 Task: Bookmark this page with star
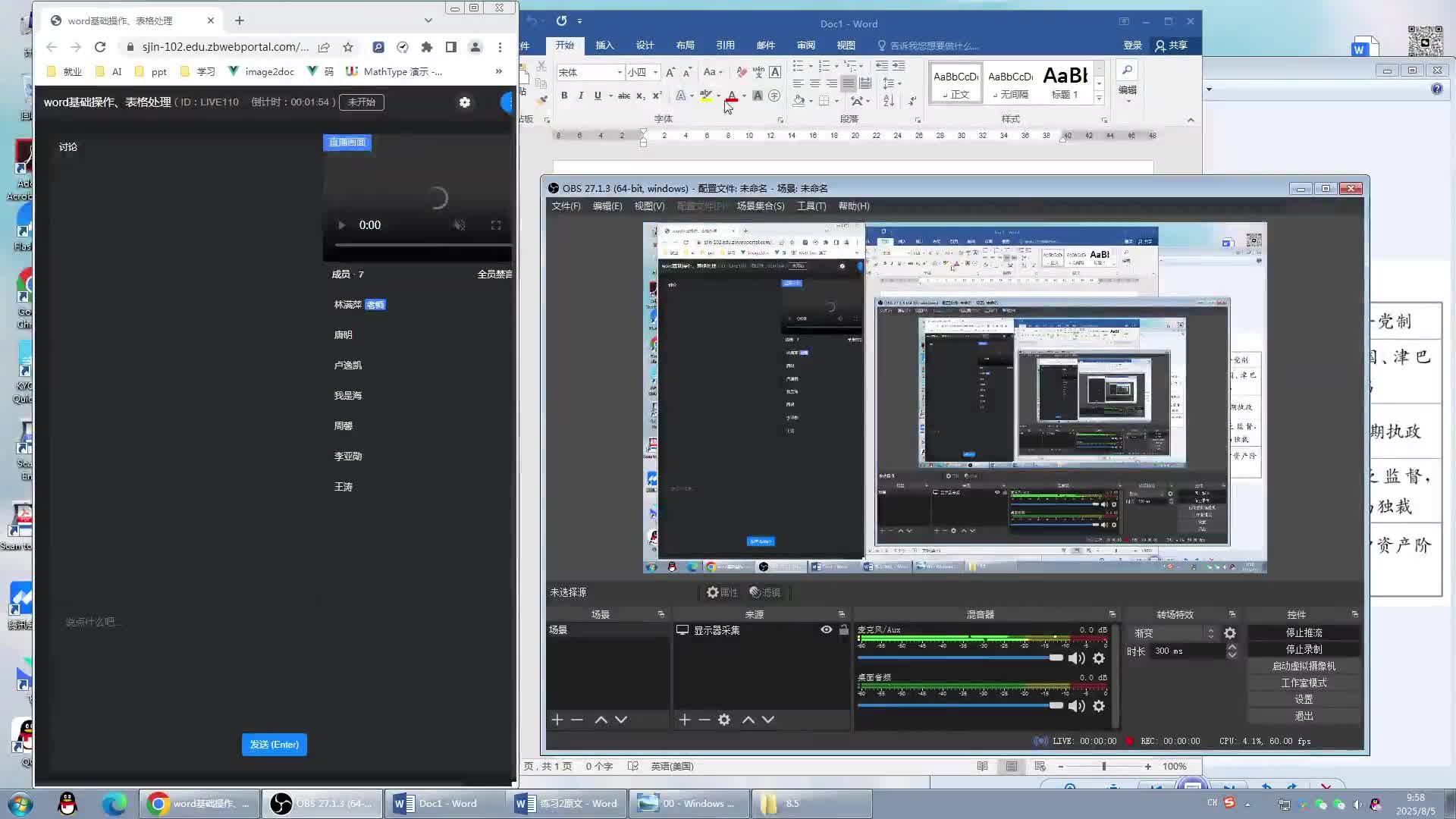pyautogui.click(x=348, y=47)
